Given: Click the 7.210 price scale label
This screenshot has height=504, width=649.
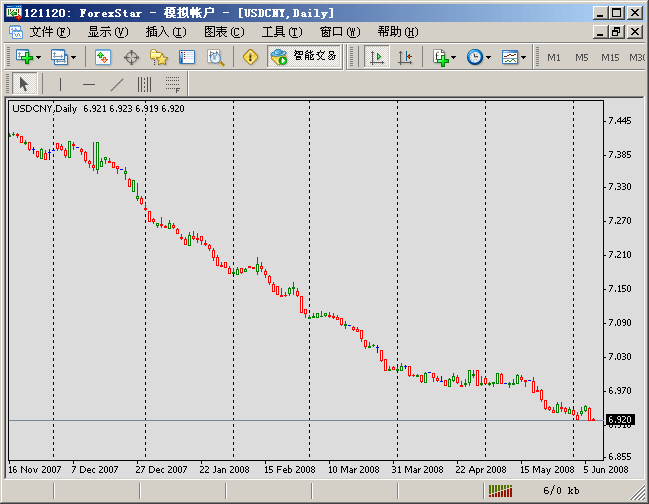Looking at the screenshot, I should pyautogui.click(x=620, y=255).
